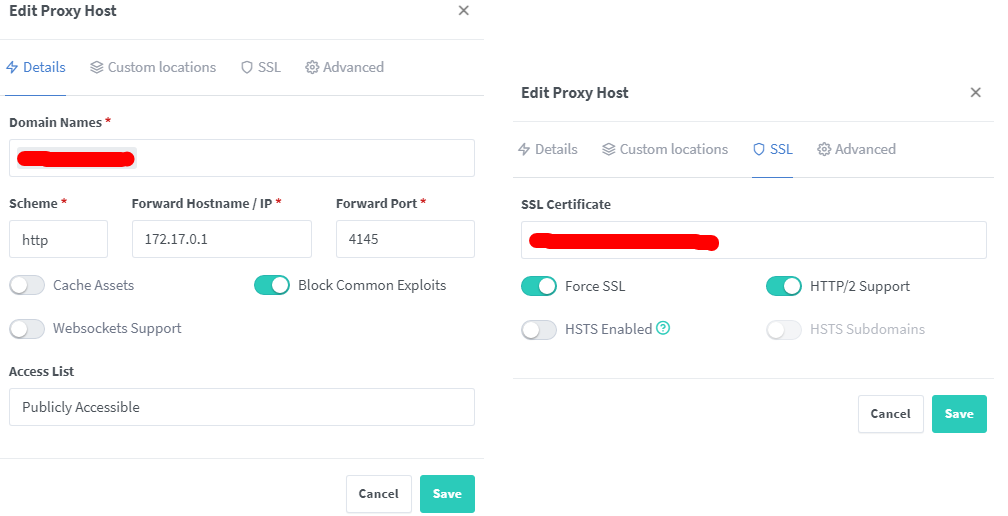The width and height of the screenshot is (1008, 516).
Task: Open the Details tab in left dialog
Action: pos(36,68)
